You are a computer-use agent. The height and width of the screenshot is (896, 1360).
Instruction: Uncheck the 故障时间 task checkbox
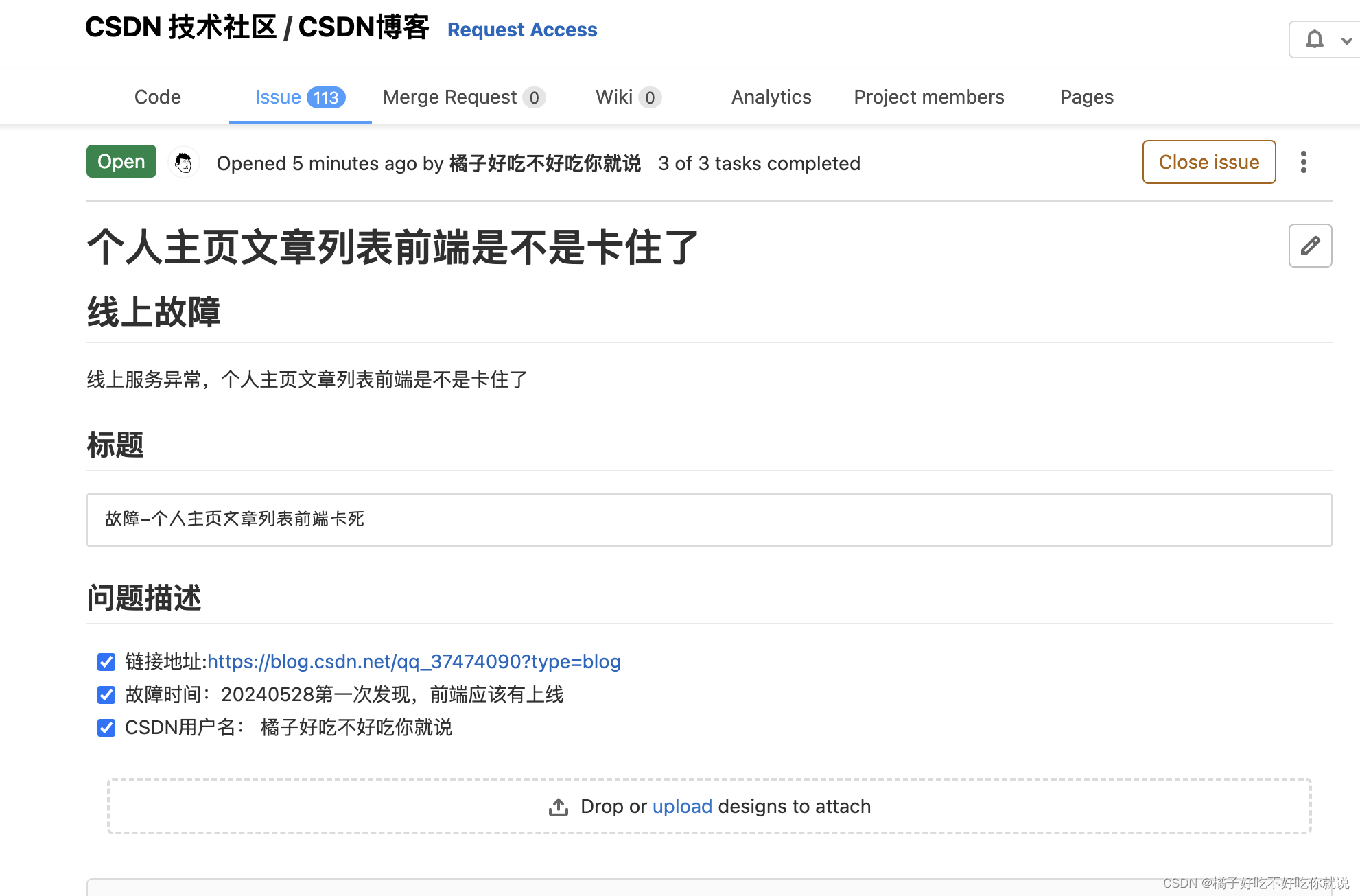106,694
